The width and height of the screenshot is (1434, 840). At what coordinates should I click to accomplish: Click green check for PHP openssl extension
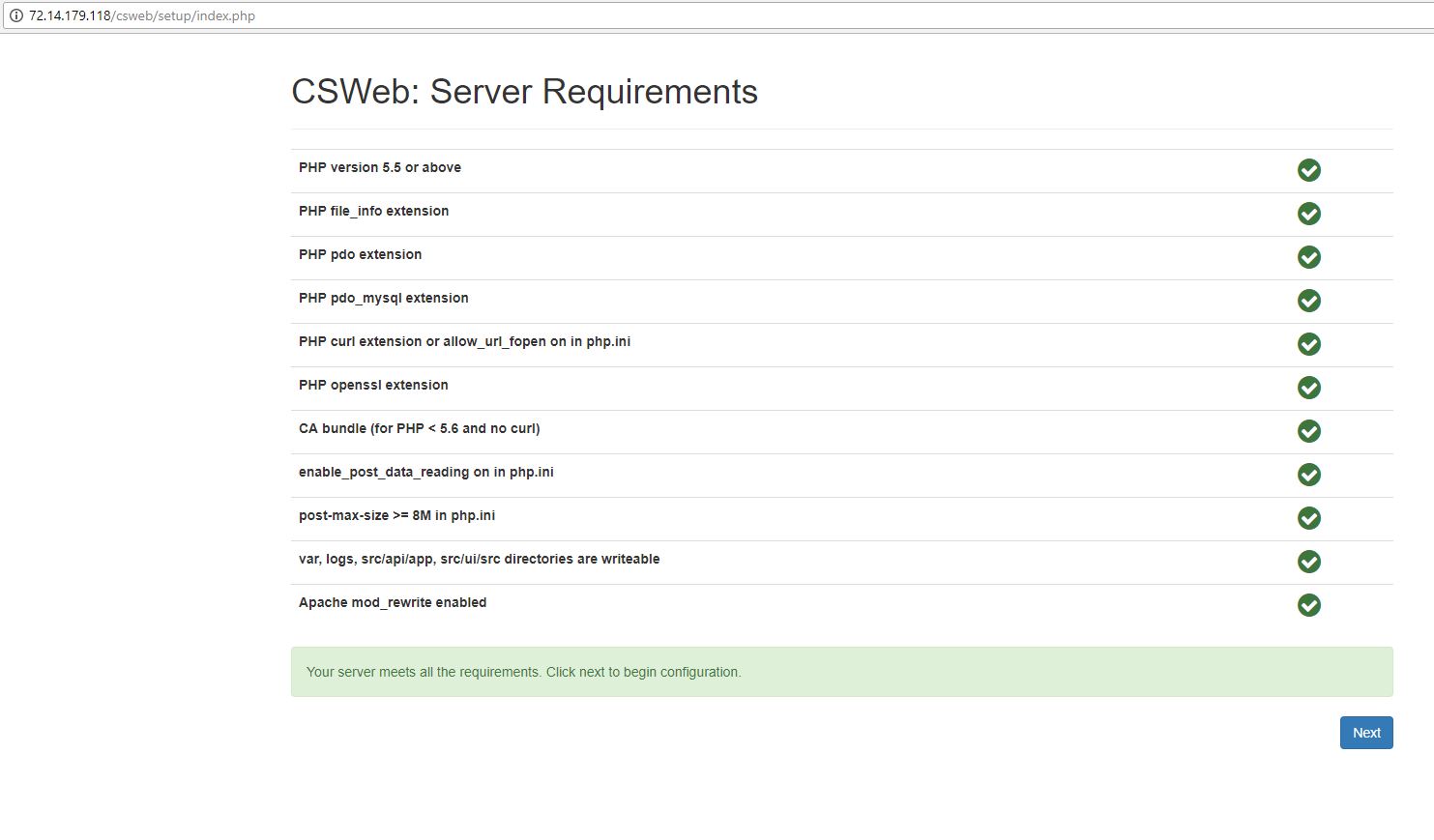tap(1308, 388)
